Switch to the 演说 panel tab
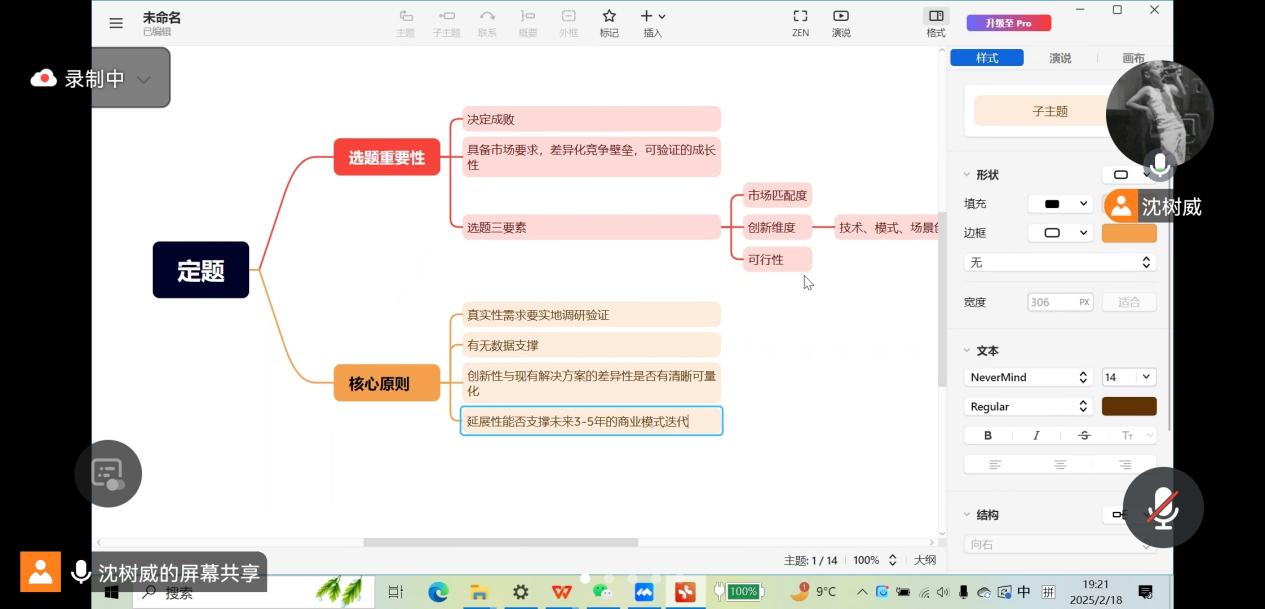The image size is (1265, 609). pyautogui.click(x=1060, y=58)
